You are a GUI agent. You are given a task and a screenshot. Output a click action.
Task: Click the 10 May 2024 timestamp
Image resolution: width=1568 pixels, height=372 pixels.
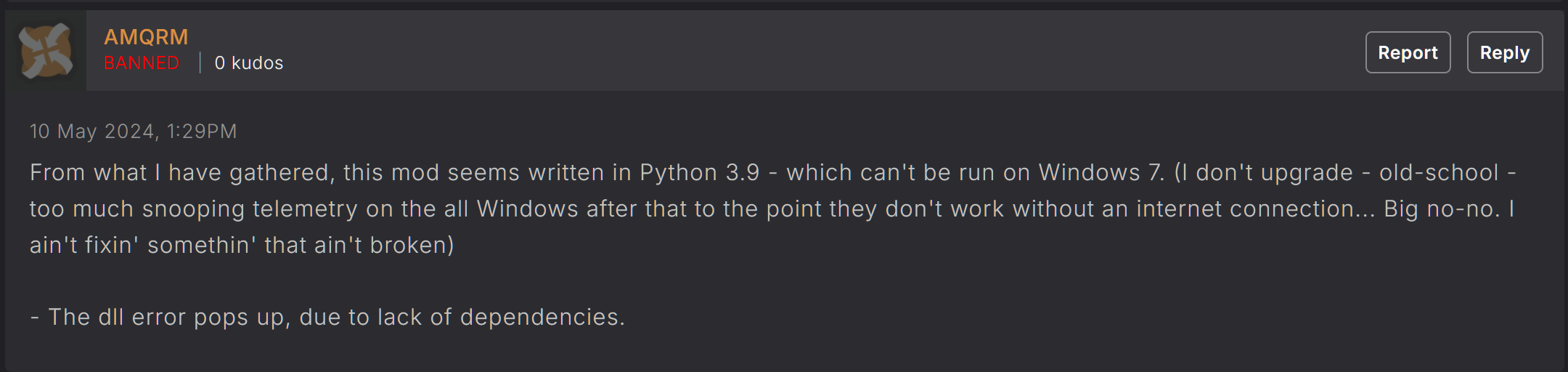(133, 132)
